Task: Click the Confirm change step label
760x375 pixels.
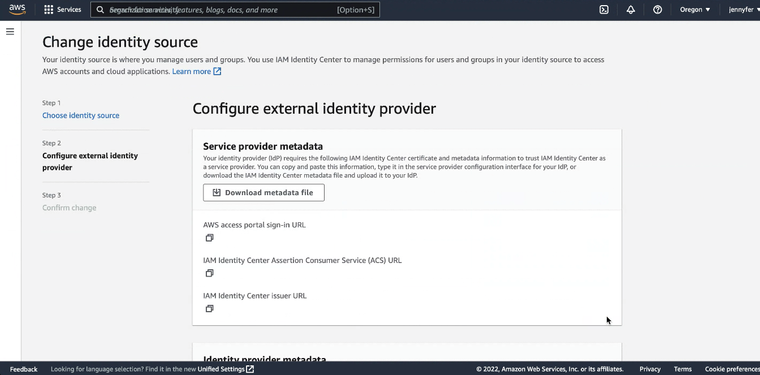Action: pos(69,208)
